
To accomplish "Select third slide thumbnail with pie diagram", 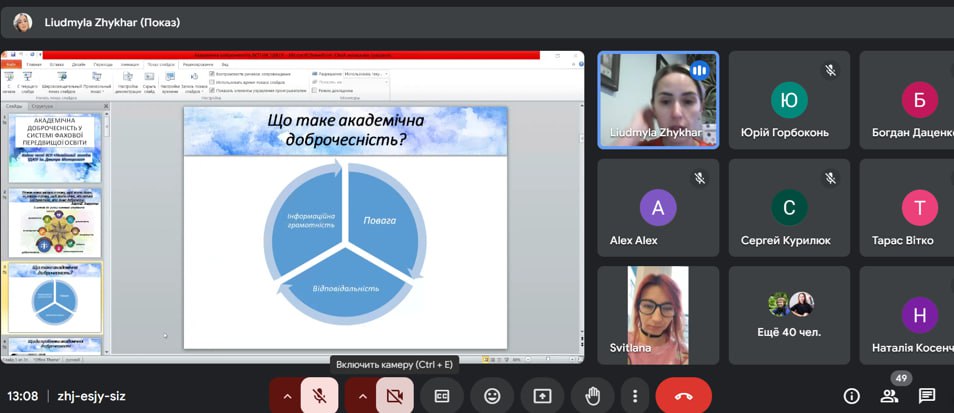I will (x=55, y=297).
